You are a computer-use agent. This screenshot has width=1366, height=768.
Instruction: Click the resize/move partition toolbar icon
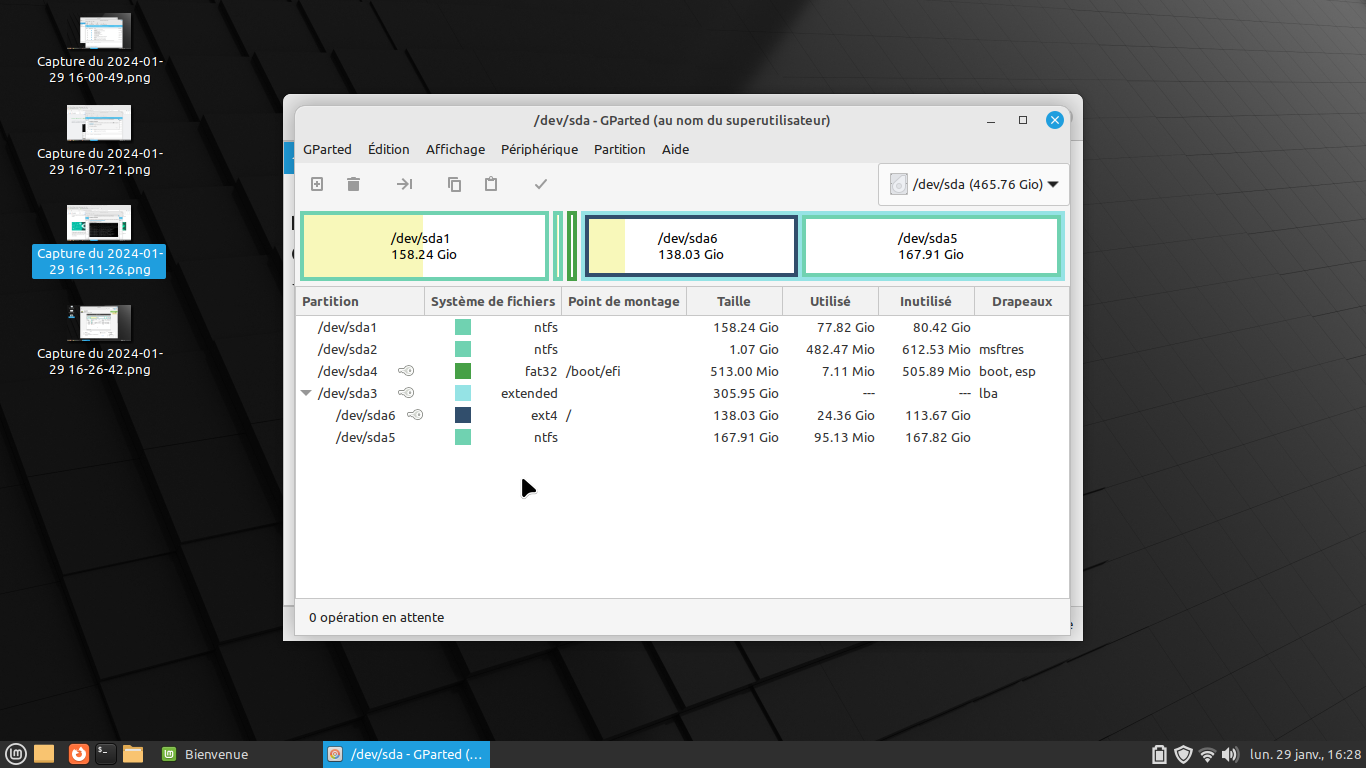pyautogui.click(x=404, y=184)
